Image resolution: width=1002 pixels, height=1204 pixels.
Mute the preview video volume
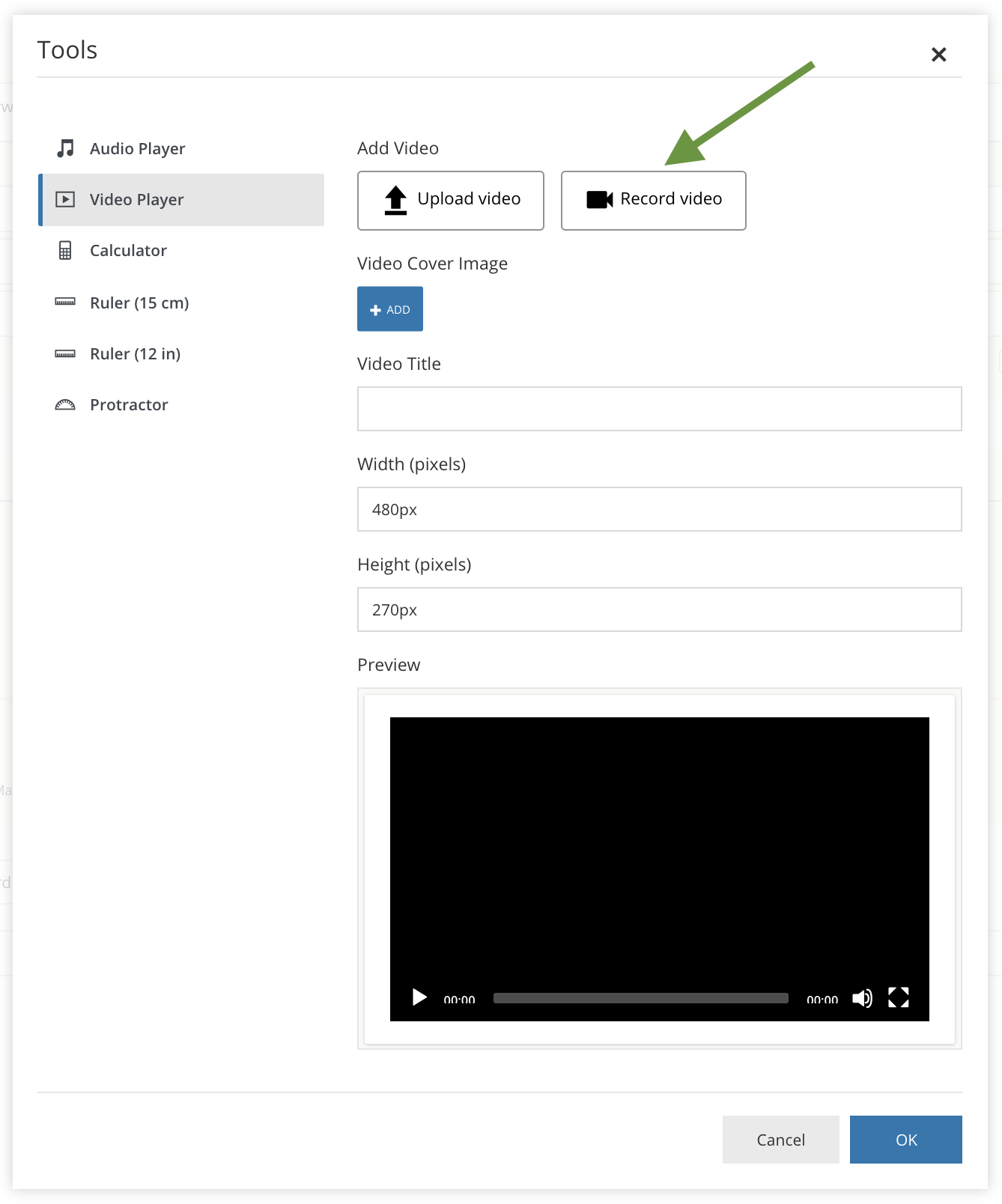(x=862, y=998)
